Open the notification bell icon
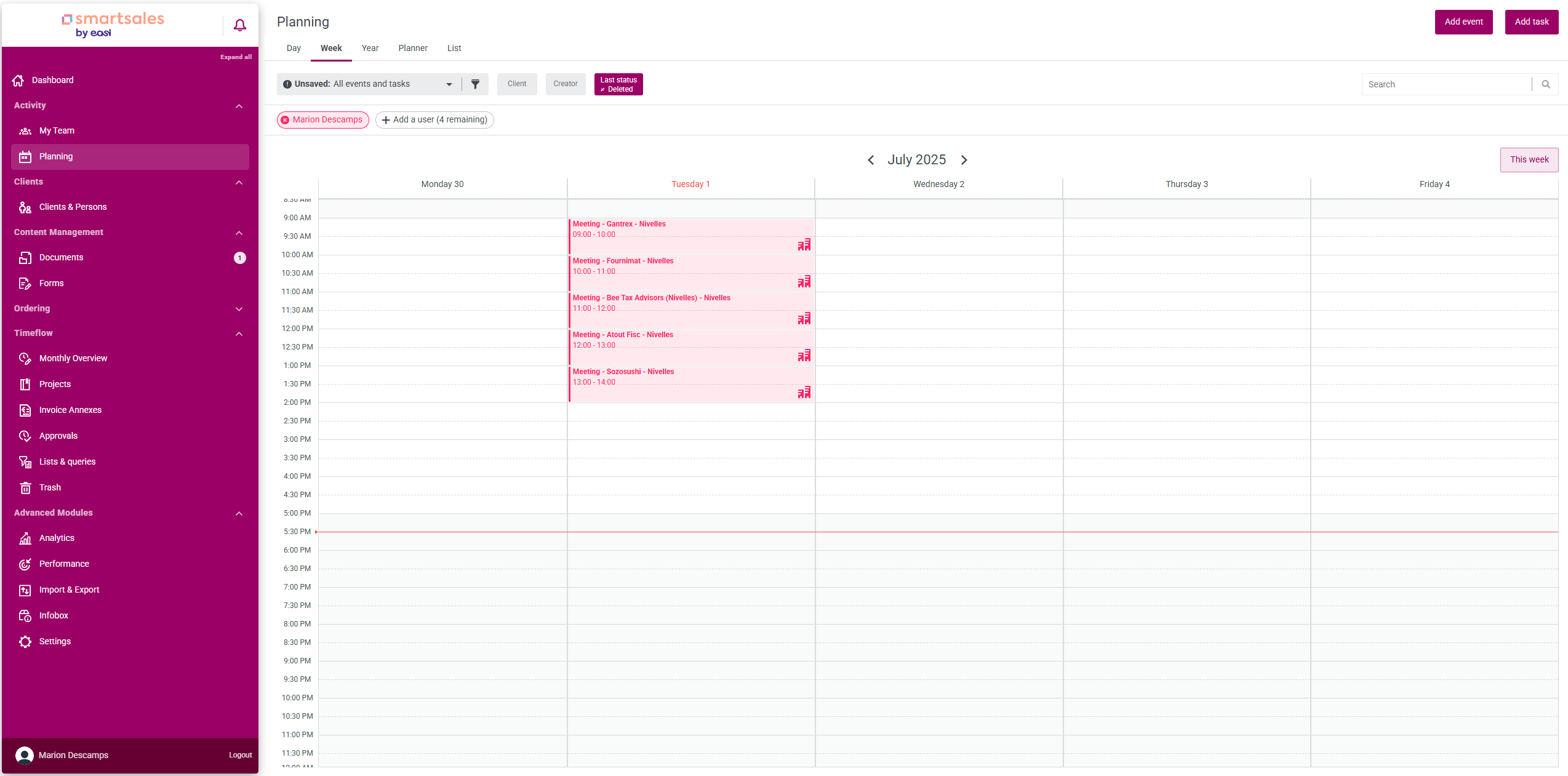 pyautogui.click(x=239, y=25)
